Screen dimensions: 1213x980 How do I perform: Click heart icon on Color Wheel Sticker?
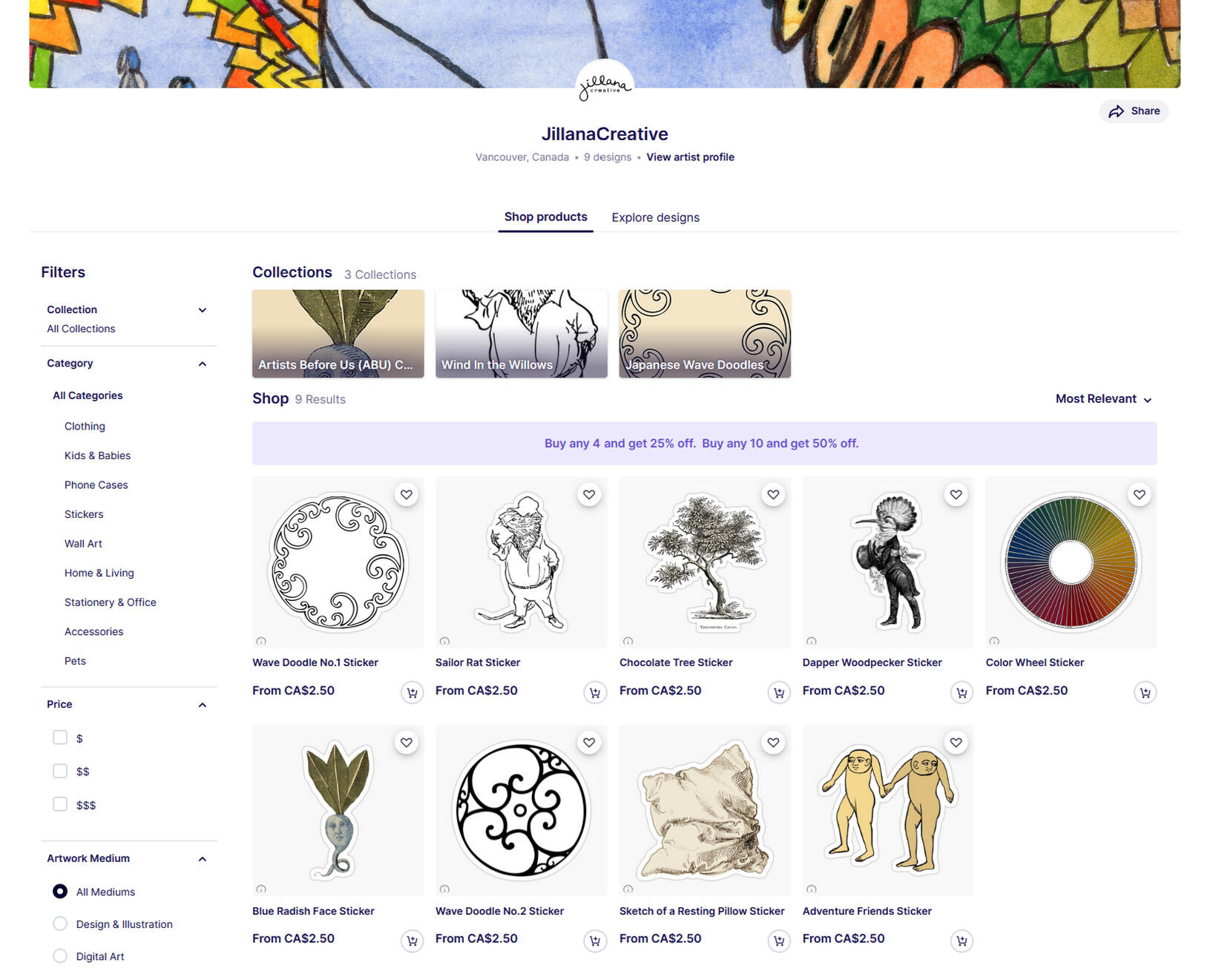tap(1140, 495)
